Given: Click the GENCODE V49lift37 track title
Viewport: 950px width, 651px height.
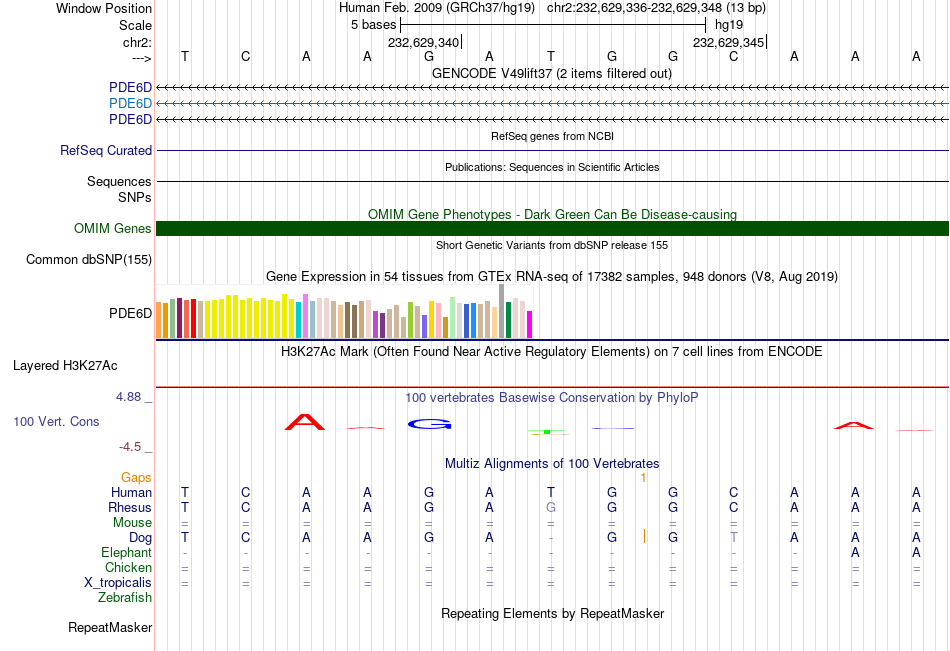Looking at the screenshot, I should (x=552, y=73).
